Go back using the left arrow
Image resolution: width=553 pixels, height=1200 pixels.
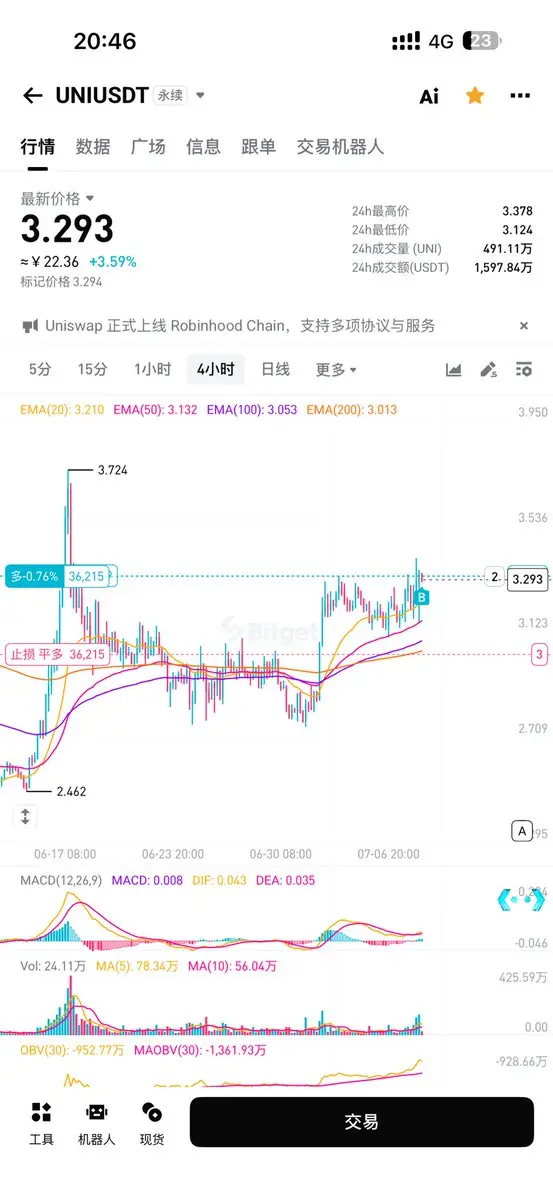[33, 96]
